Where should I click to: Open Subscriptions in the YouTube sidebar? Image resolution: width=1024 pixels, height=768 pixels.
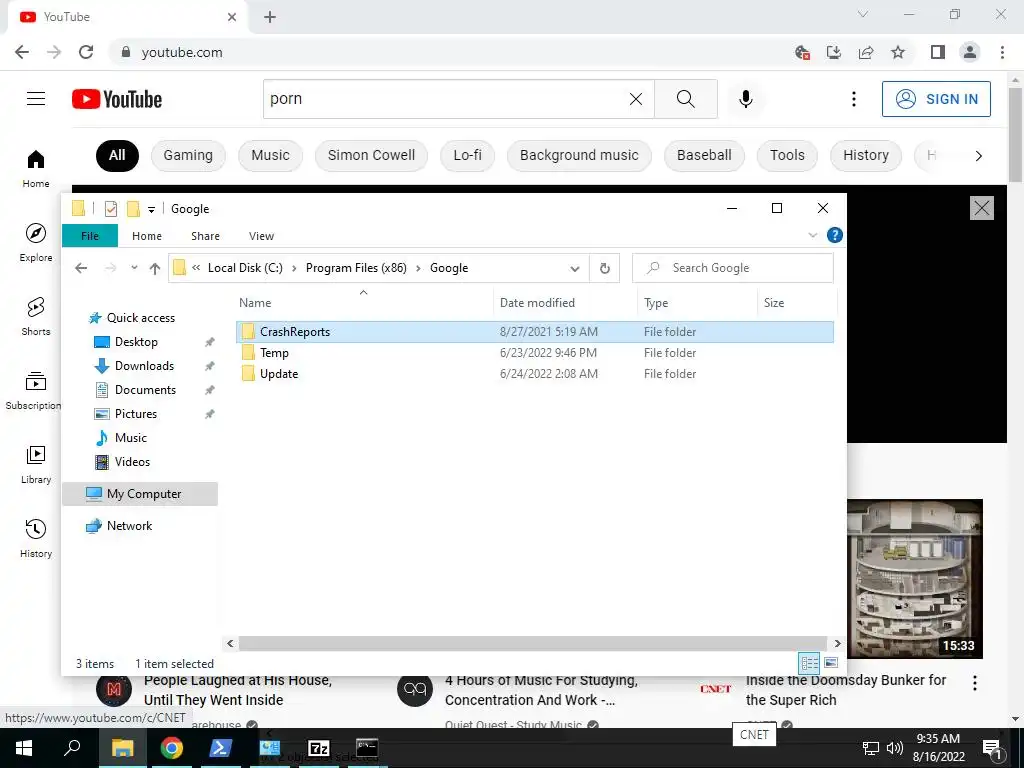coord(34,391)
